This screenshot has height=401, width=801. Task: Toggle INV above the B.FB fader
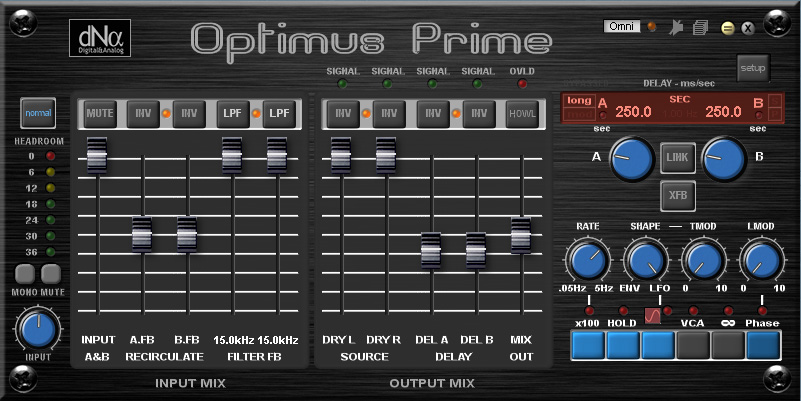point(189,113)
